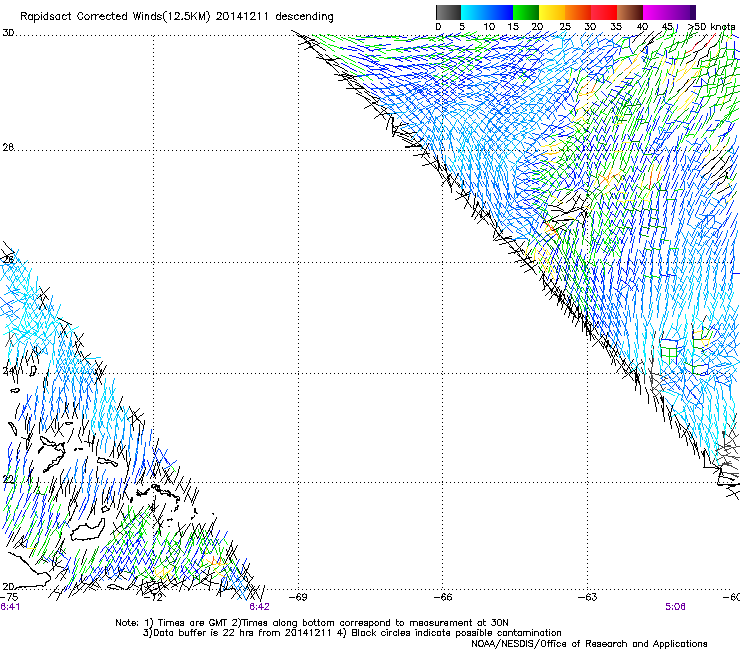The image size is (740, 650).
Task: Click the '22' latitude axis label
Action: click(x=8, y=480)
